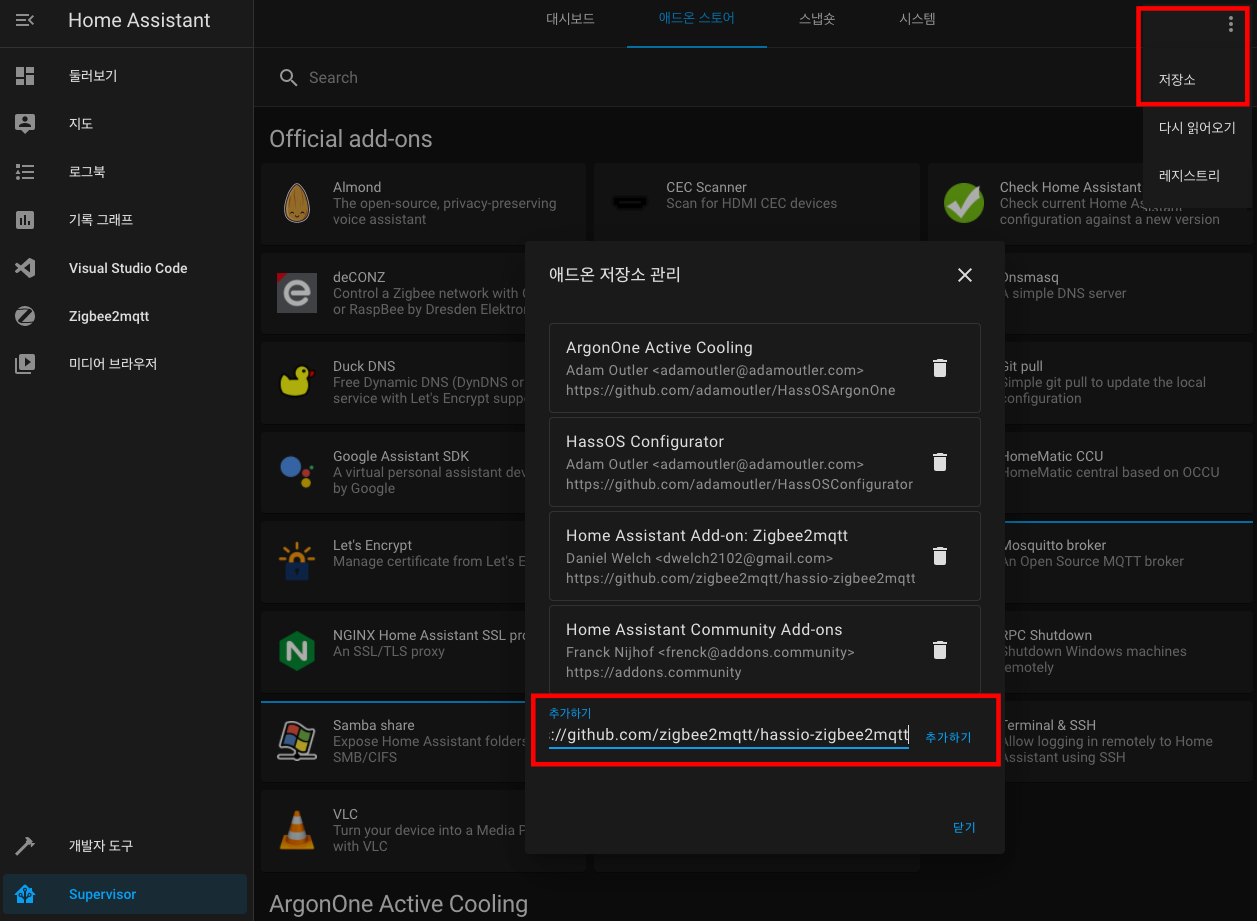
Task: Open the Terminal & SSH add-on card
Action: pos(1128,741)
